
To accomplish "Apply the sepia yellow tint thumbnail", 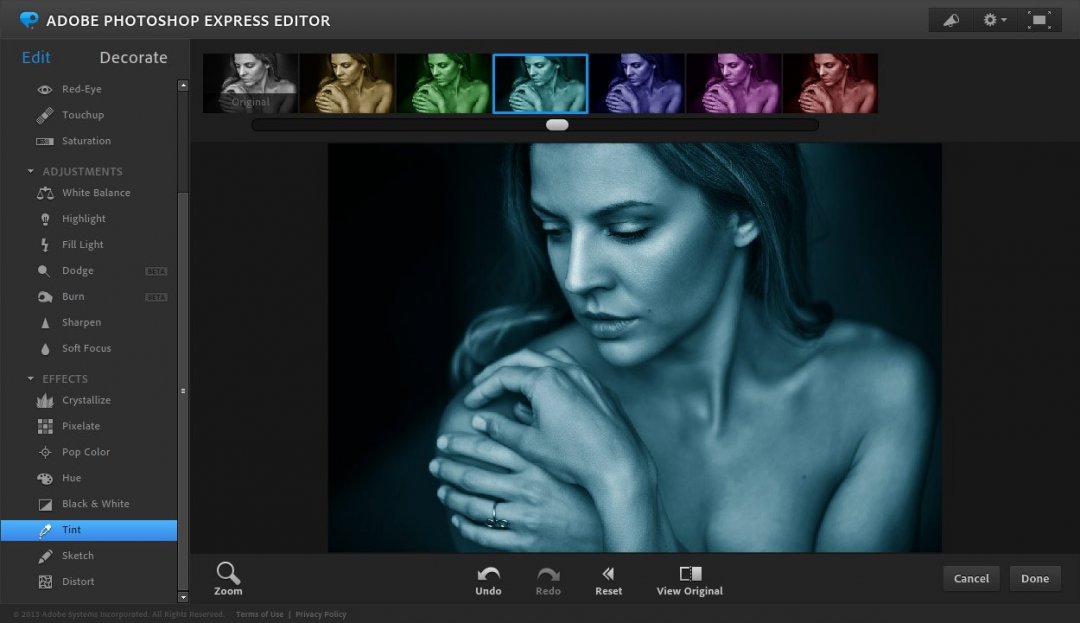I will (x=347, y=83).
